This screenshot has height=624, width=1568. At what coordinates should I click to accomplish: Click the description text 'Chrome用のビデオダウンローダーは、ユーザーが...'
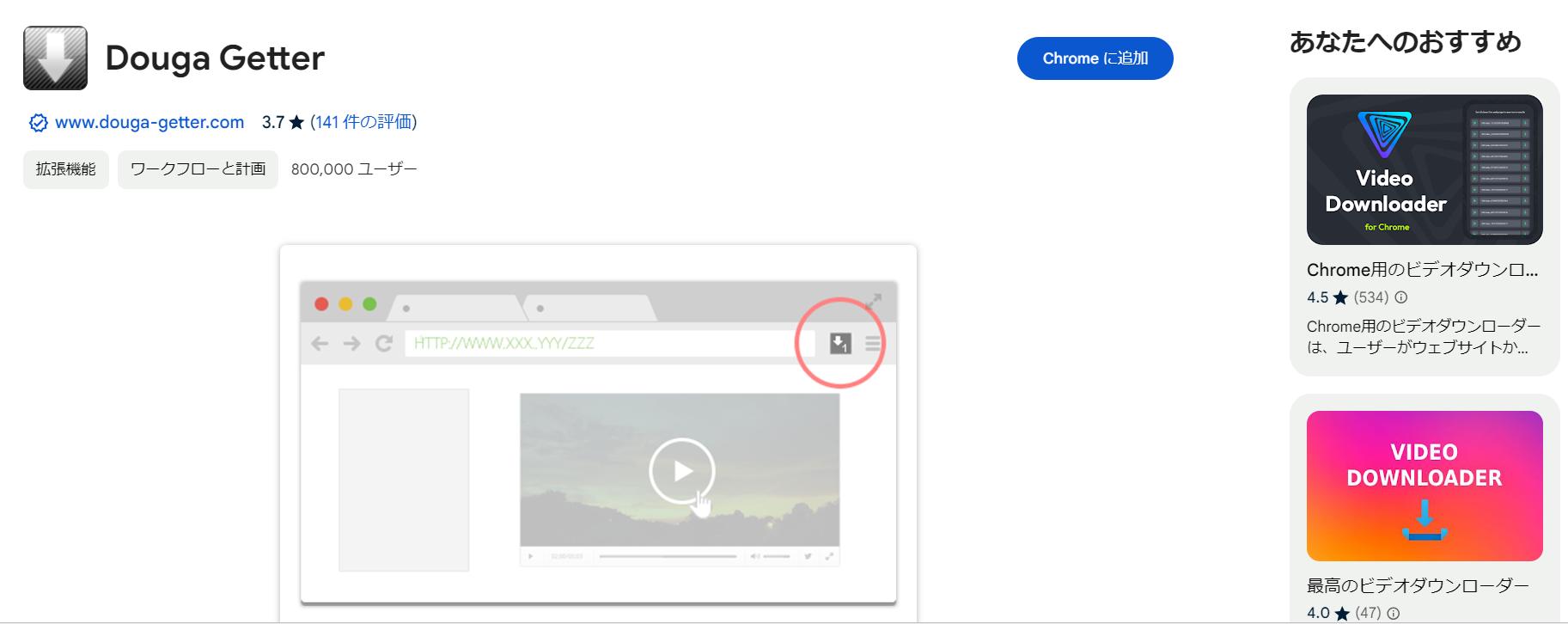pos(1424,337)
